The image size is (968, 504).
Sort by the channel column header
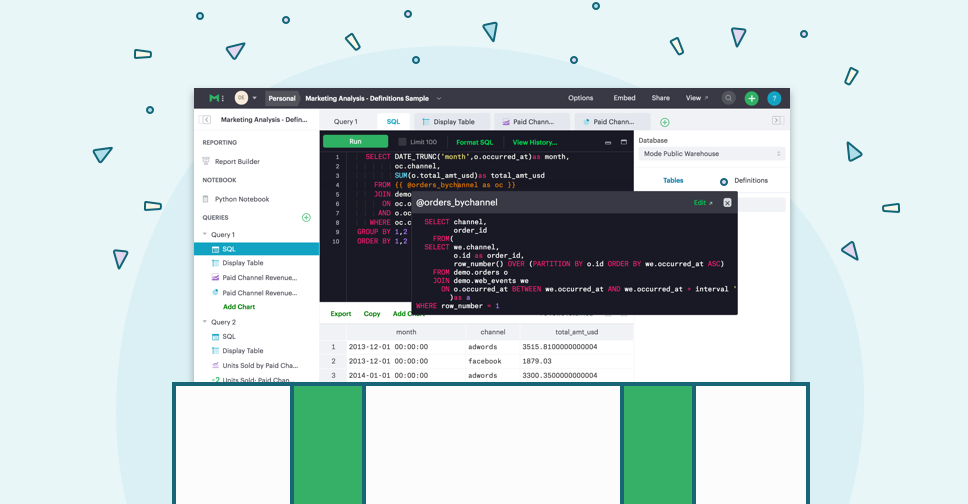click(x=493, y=332)
